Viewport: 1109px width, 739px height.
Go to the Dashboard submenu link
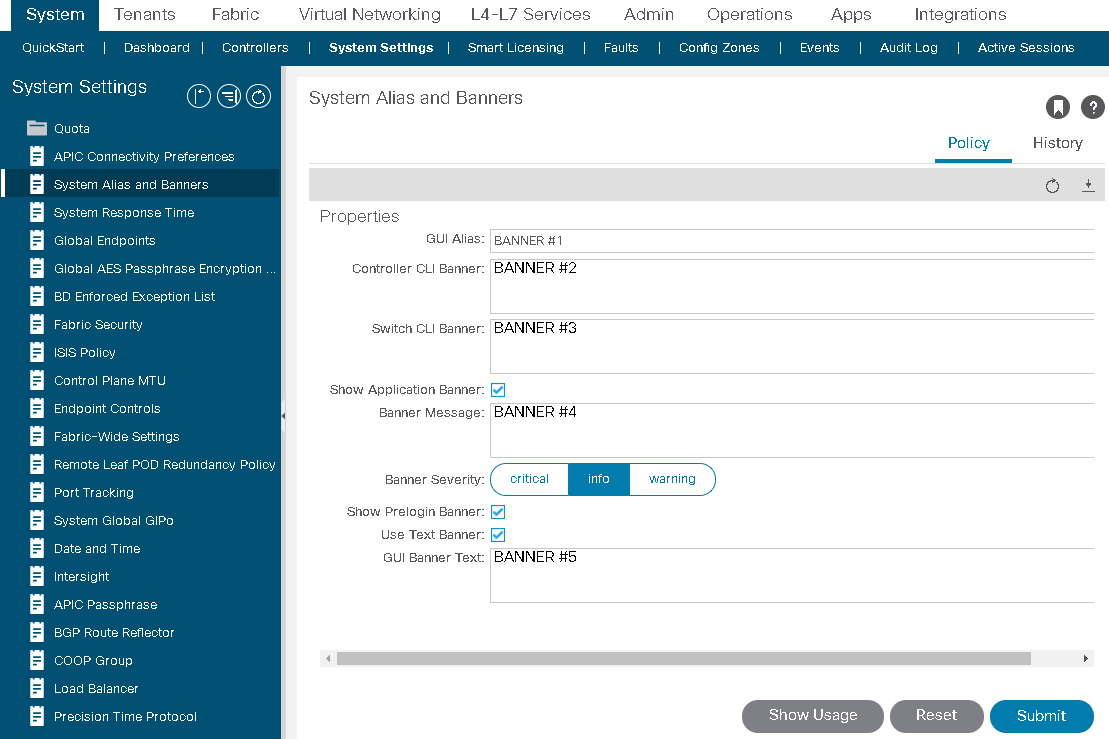click(x=156, y=47)
